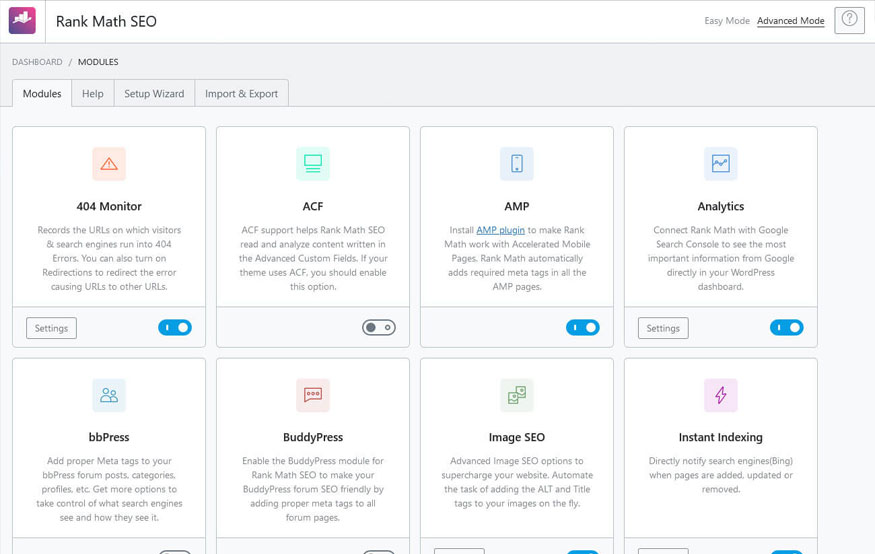Image resolution: width=875 pixels, height=554 pixels.
Task: Click the Image SEO options description
Action: [x=517, y=482]
